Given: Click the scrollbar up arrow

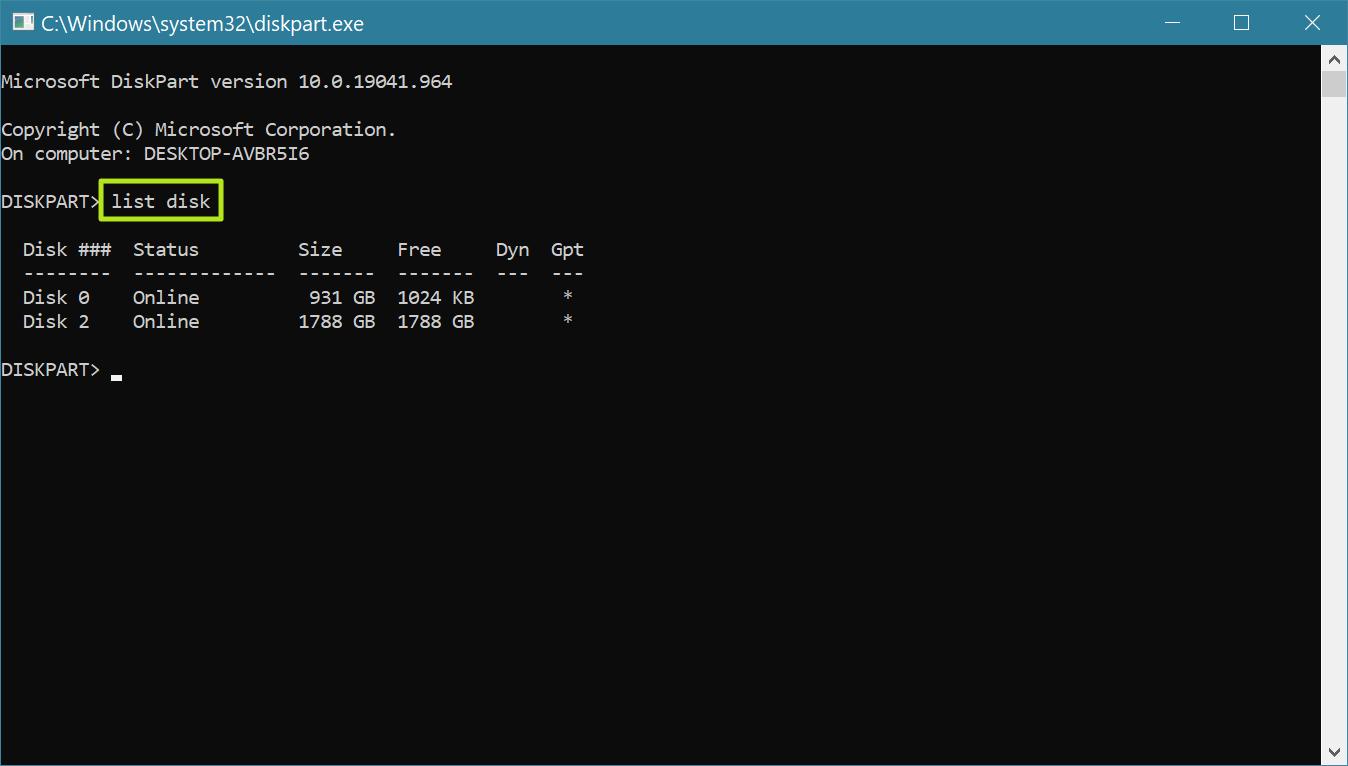Looking at the screenshot, I should (x=1334, y=58).
